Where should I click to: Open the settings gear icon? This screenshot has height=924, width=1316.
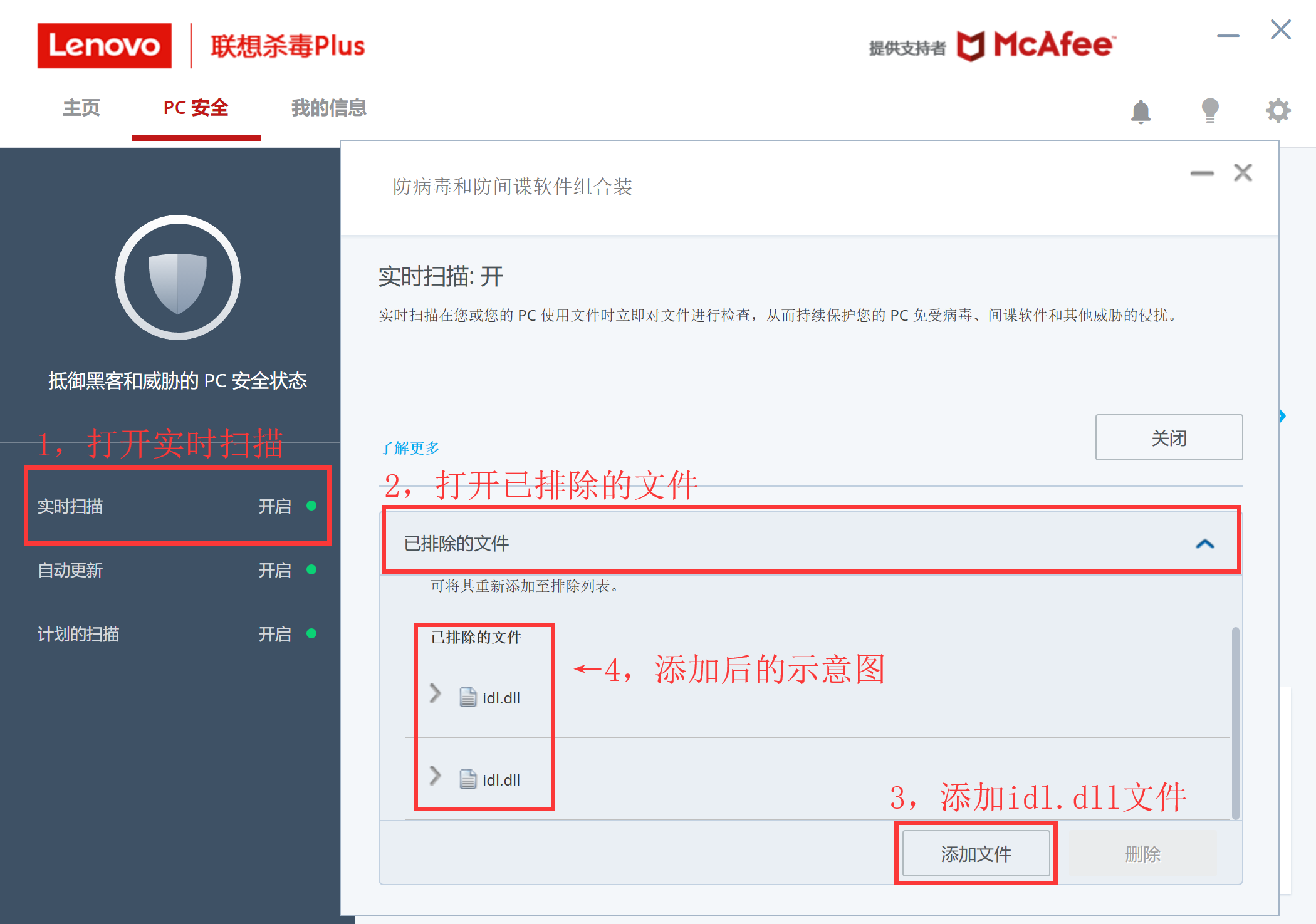[x=1277, y=110]
